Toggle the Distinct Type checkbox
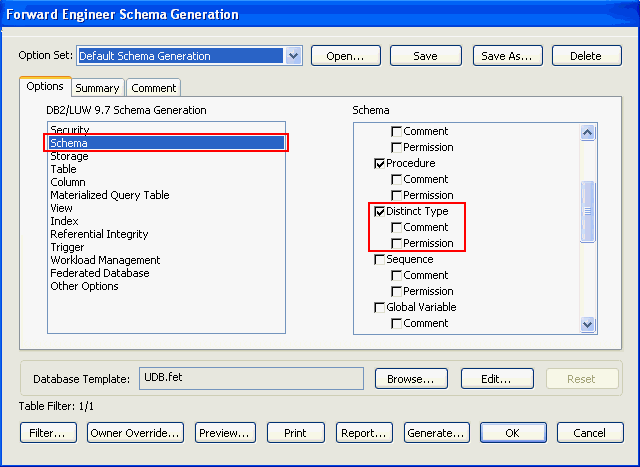The height and width of the screenshot is (467, 640). (380, 212)
